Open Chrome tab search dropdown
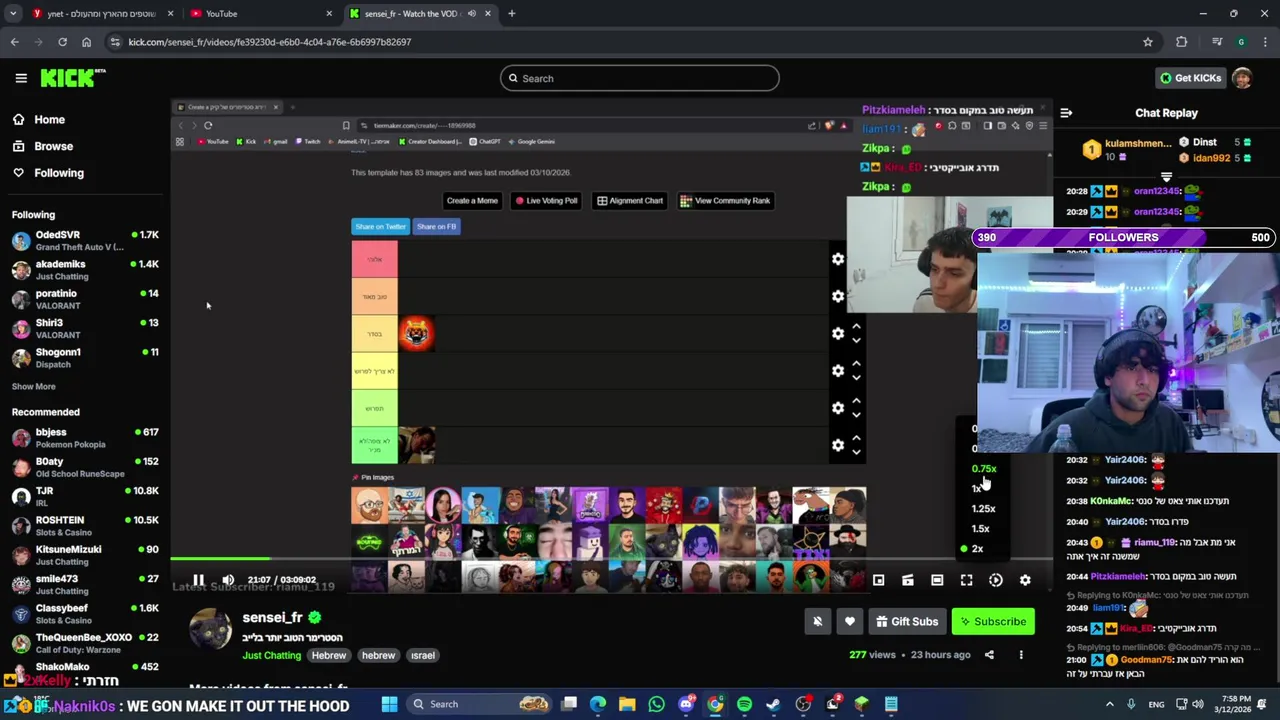Viewport: 1280px width, 720px height. [x=12, y=14]
